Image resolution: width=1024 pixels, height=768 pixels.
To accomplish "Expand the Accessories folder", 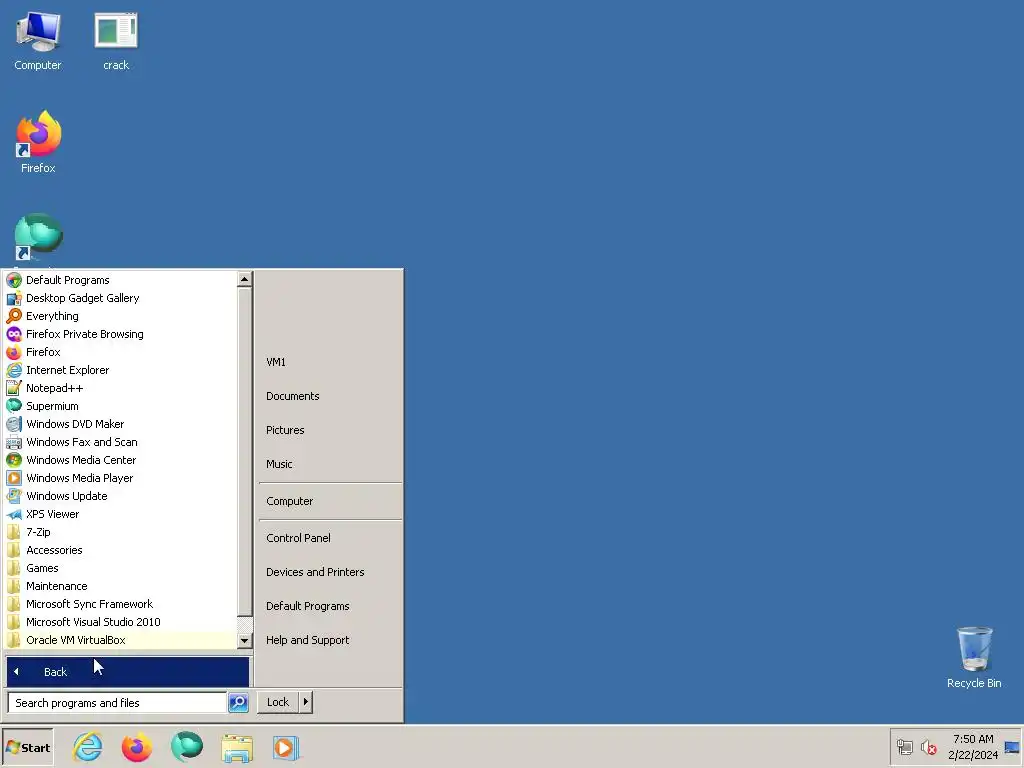I will point(120,550).
